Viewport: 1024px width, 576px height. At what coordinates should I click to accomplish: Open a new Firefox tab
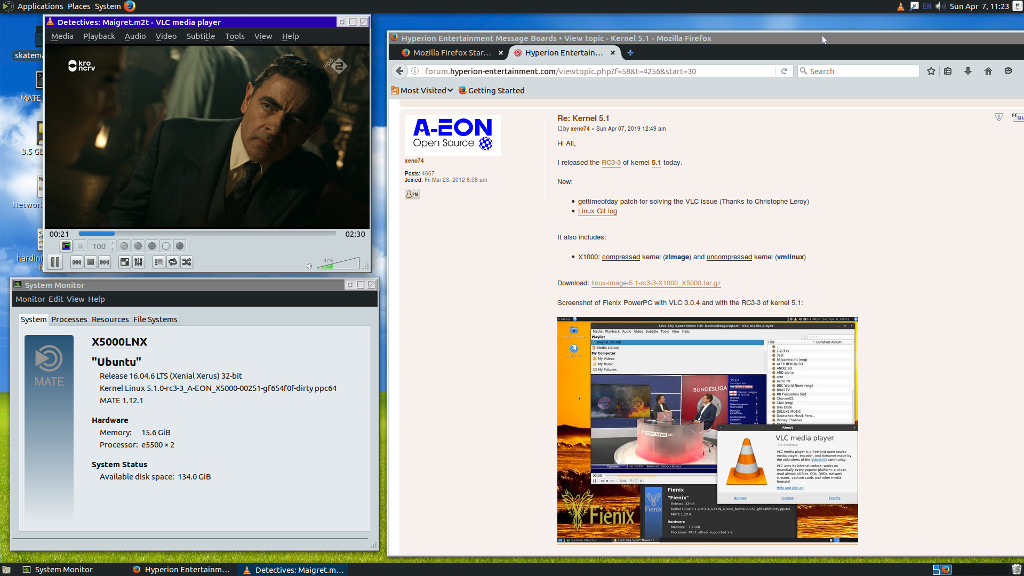[630, 53]
